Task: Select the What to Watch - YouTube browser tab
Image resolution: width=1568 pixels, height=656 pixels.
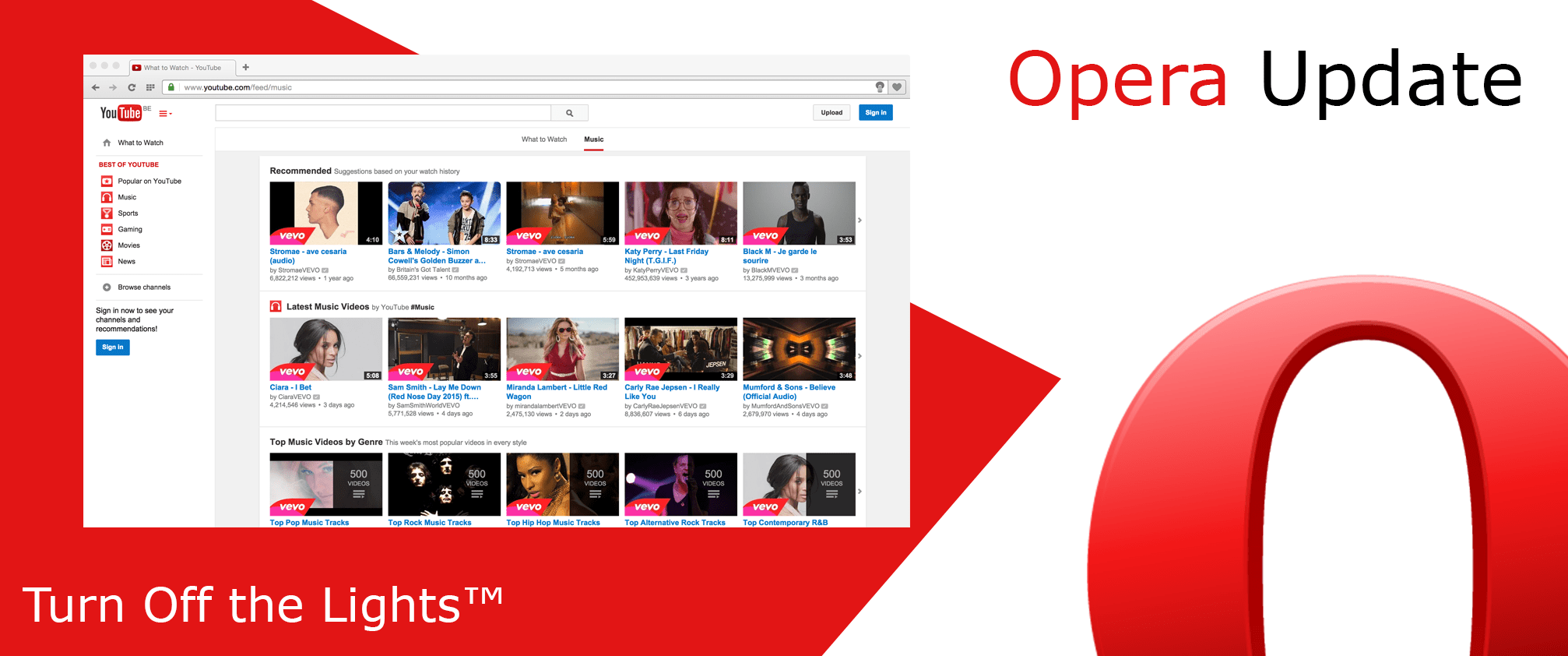Action: 181,68
